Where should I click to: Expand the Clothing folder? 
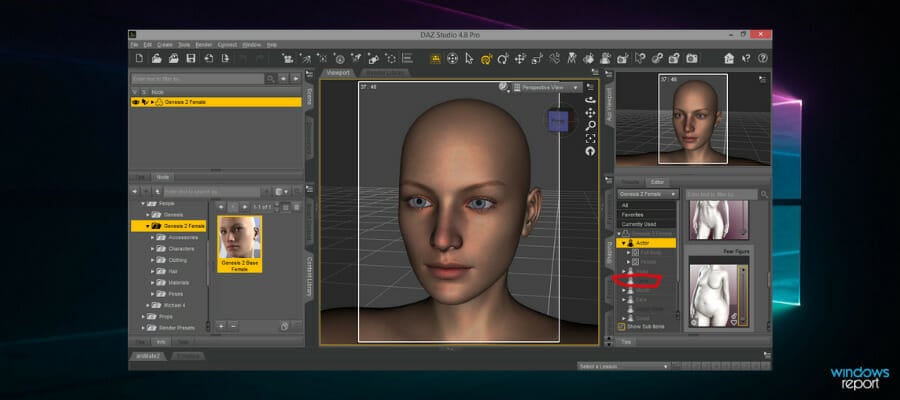(x=153, y=260)
